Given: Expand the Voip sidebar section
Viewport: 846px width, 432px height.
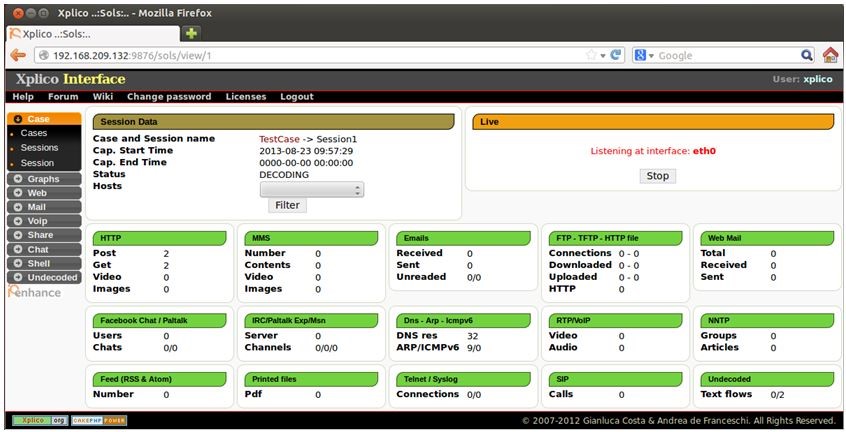Looking at the screenshot, I should pos(44,221).
